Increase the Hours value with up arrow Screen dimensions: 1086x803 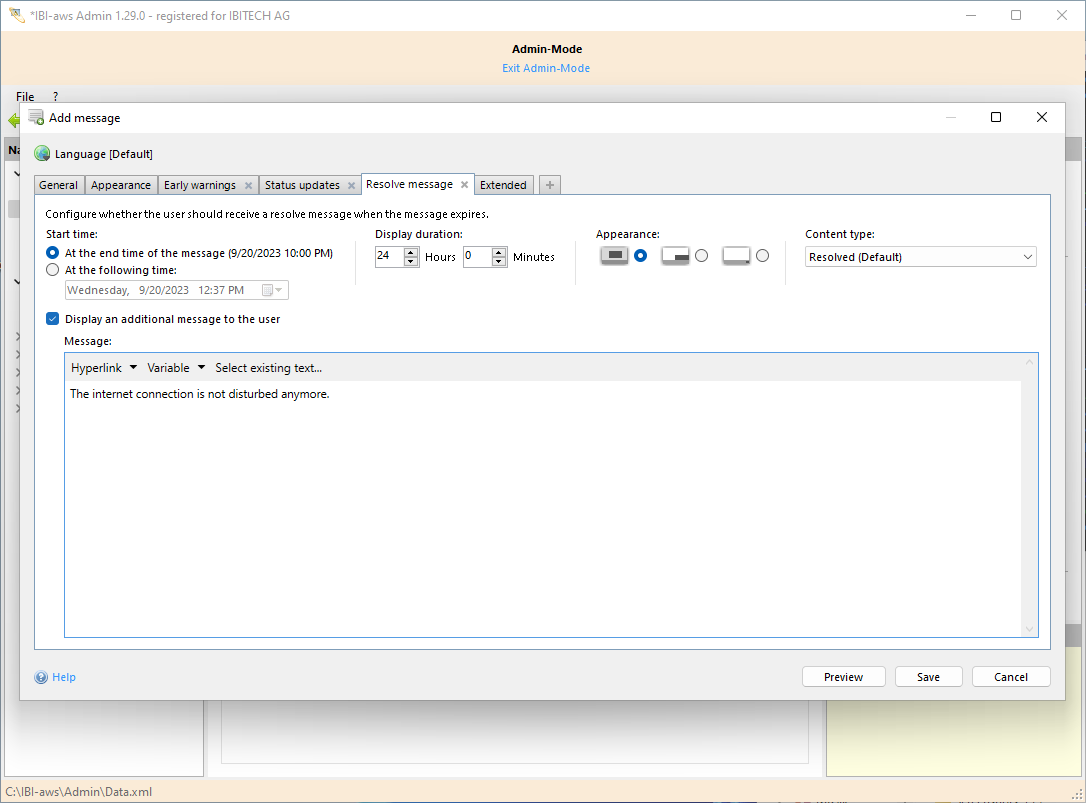click(411, 252)
